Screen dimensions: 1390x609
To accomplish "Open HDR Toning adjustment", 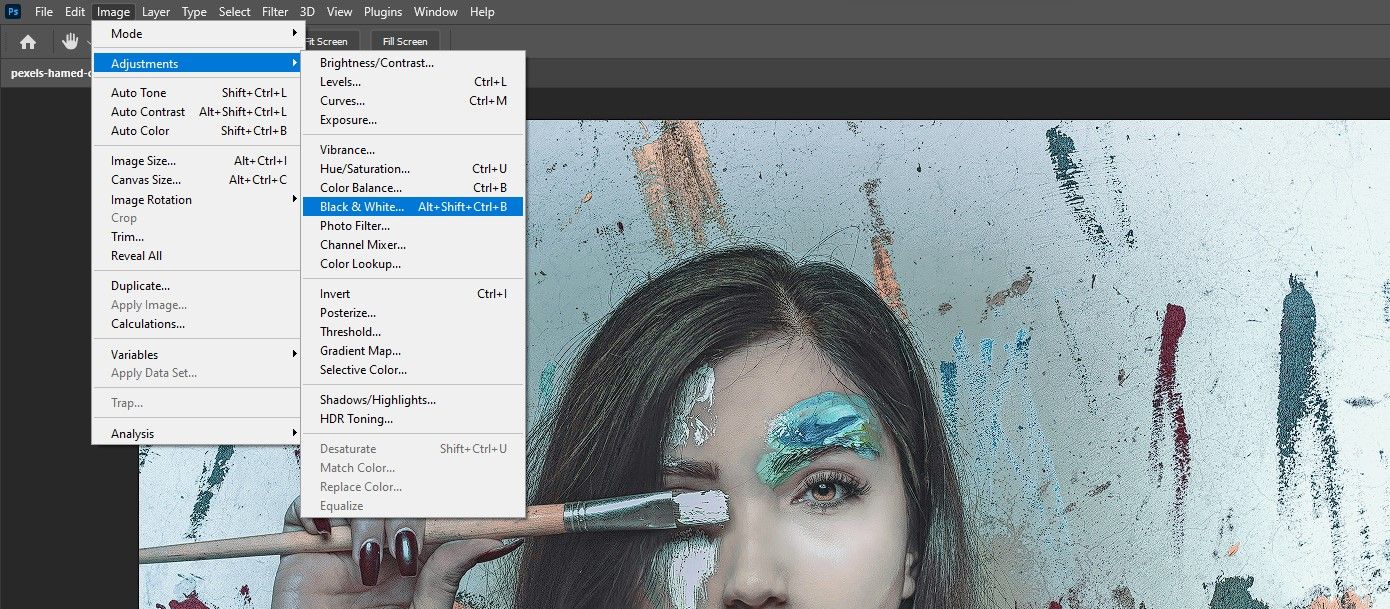I will click(x=413, y=419).
